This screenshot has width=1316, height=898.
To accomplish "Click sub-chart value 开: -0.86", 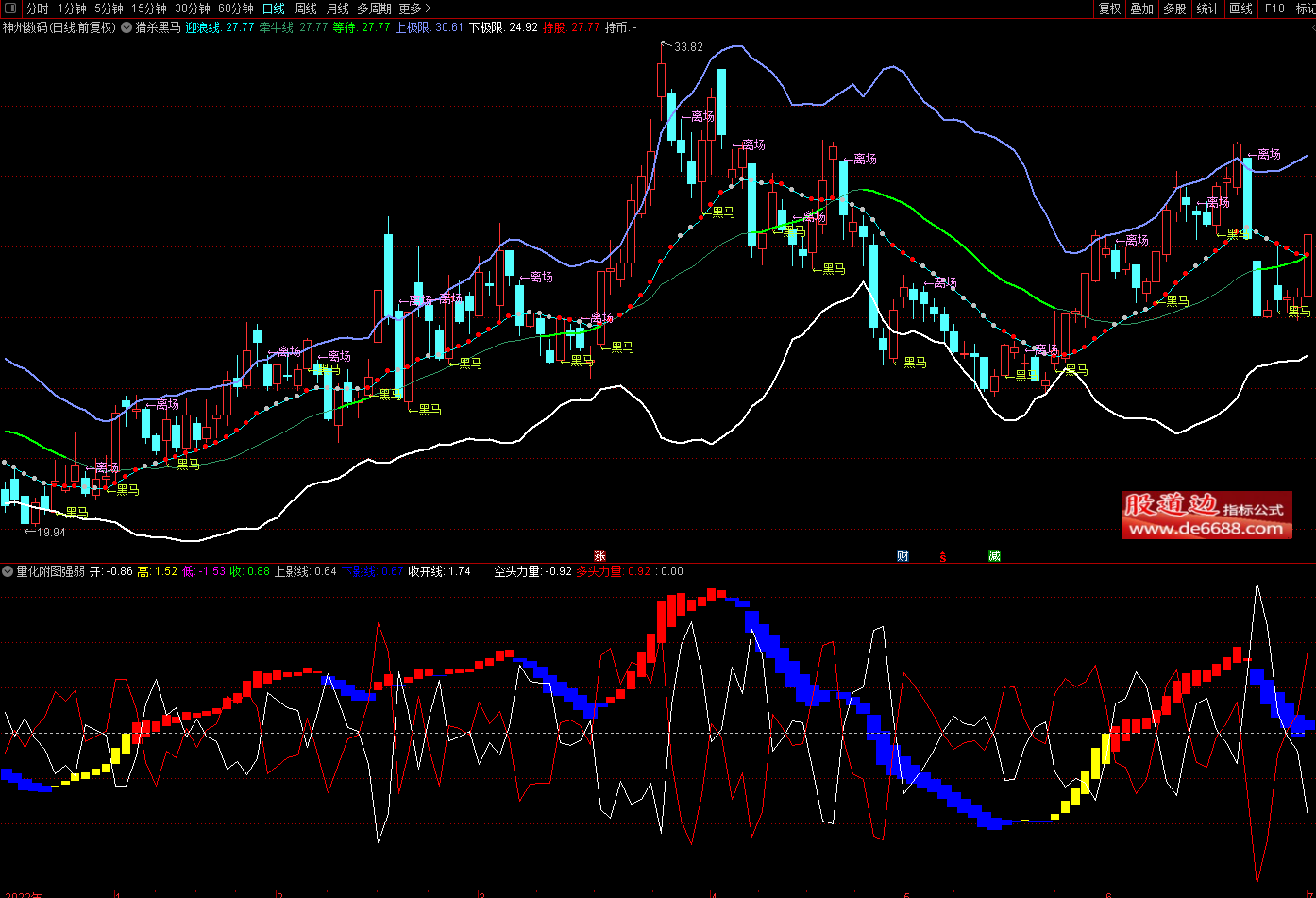I will [x=110, y=571].
